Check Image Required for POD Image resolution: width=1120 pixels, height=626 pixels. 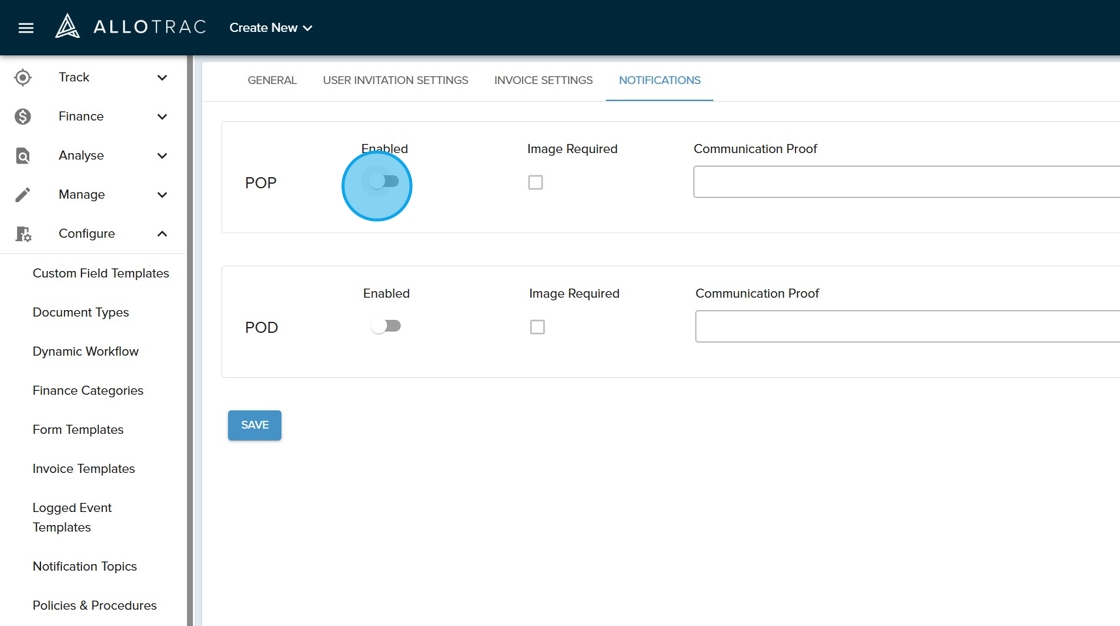(538, 327)
